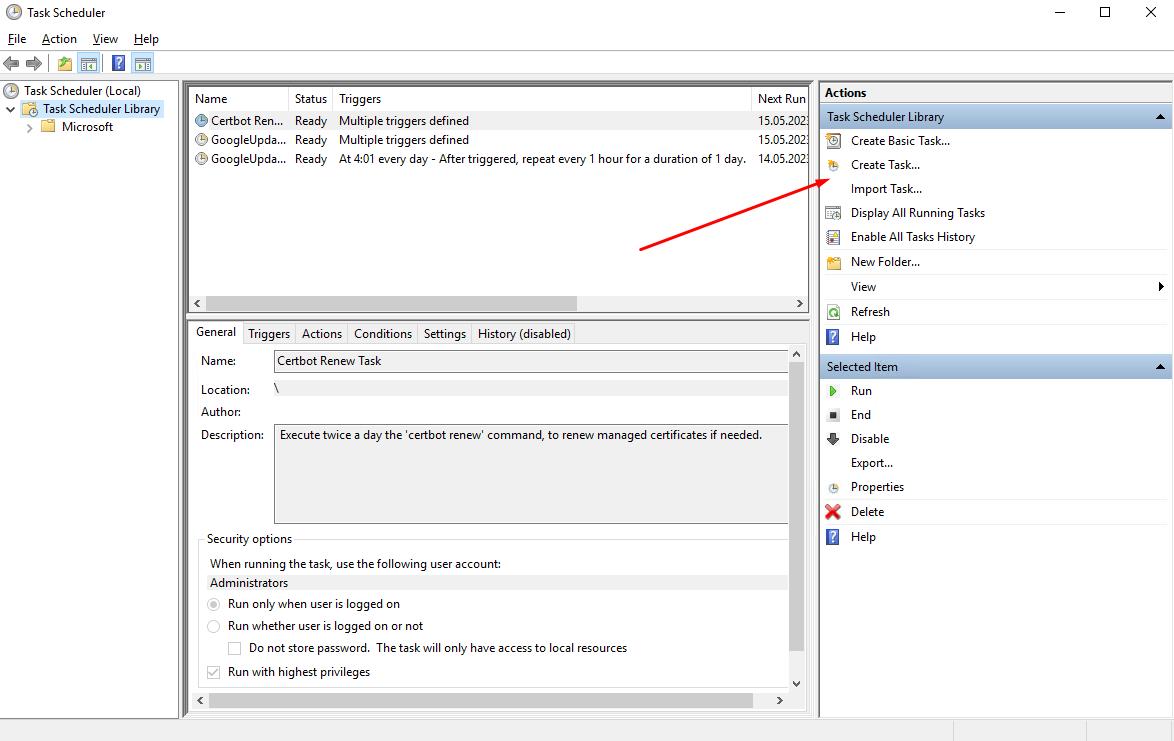Click the Refresh icon in Actions
Viewport: 1174px width, 741px height.
pyautogui.click(x=833, y=312)
